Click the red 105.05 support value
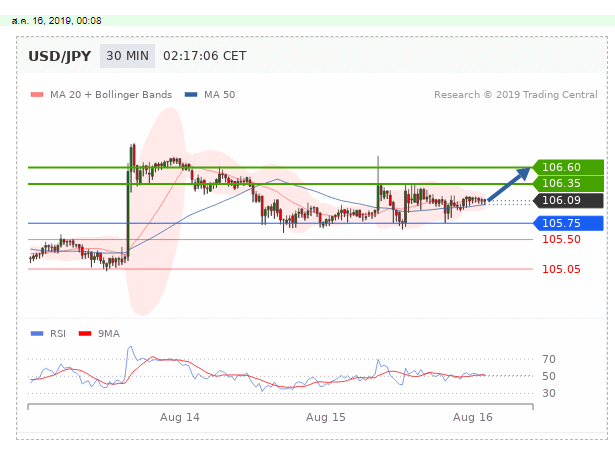615x451 pixels. coord(561,269)
